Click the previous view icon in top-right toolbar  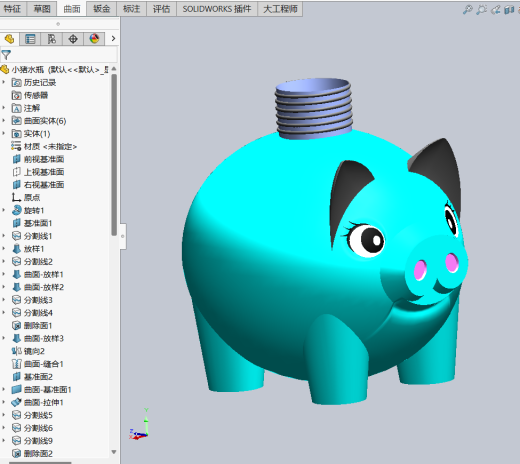pos(496,10)
